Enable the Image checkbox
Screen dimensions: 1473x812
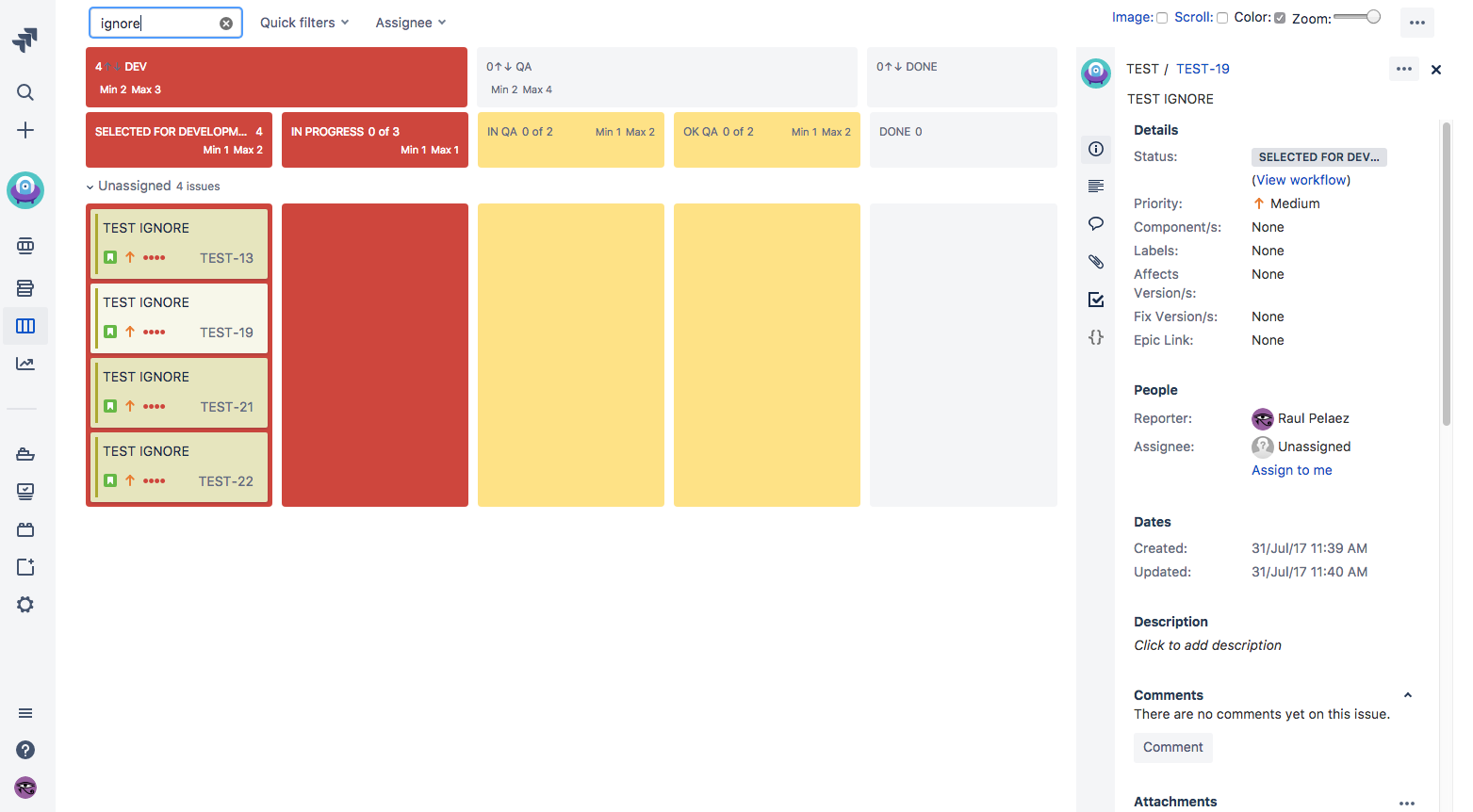tap(1162, 18)
